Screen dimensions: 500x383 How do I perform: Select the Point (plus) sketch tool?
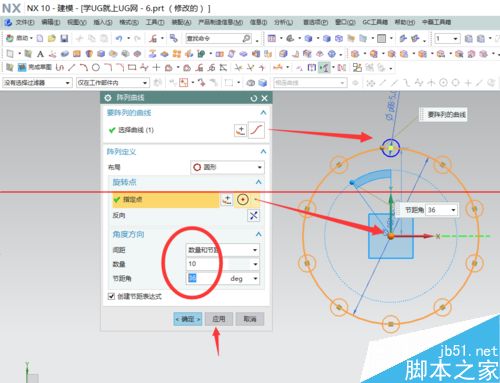point(156,68)
